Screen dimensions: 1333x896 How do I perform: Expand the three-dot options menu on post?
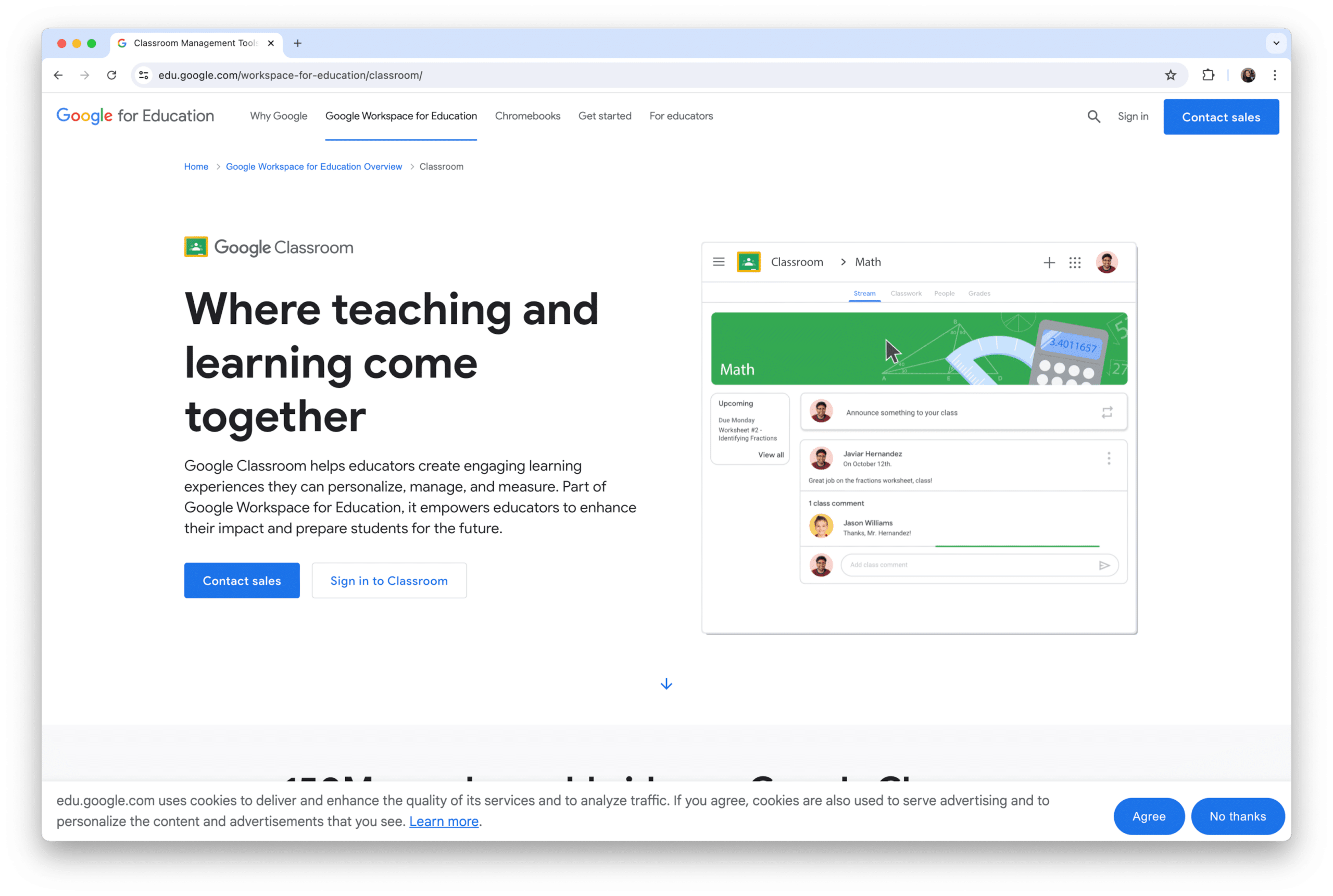click(x=1108, y=459)
